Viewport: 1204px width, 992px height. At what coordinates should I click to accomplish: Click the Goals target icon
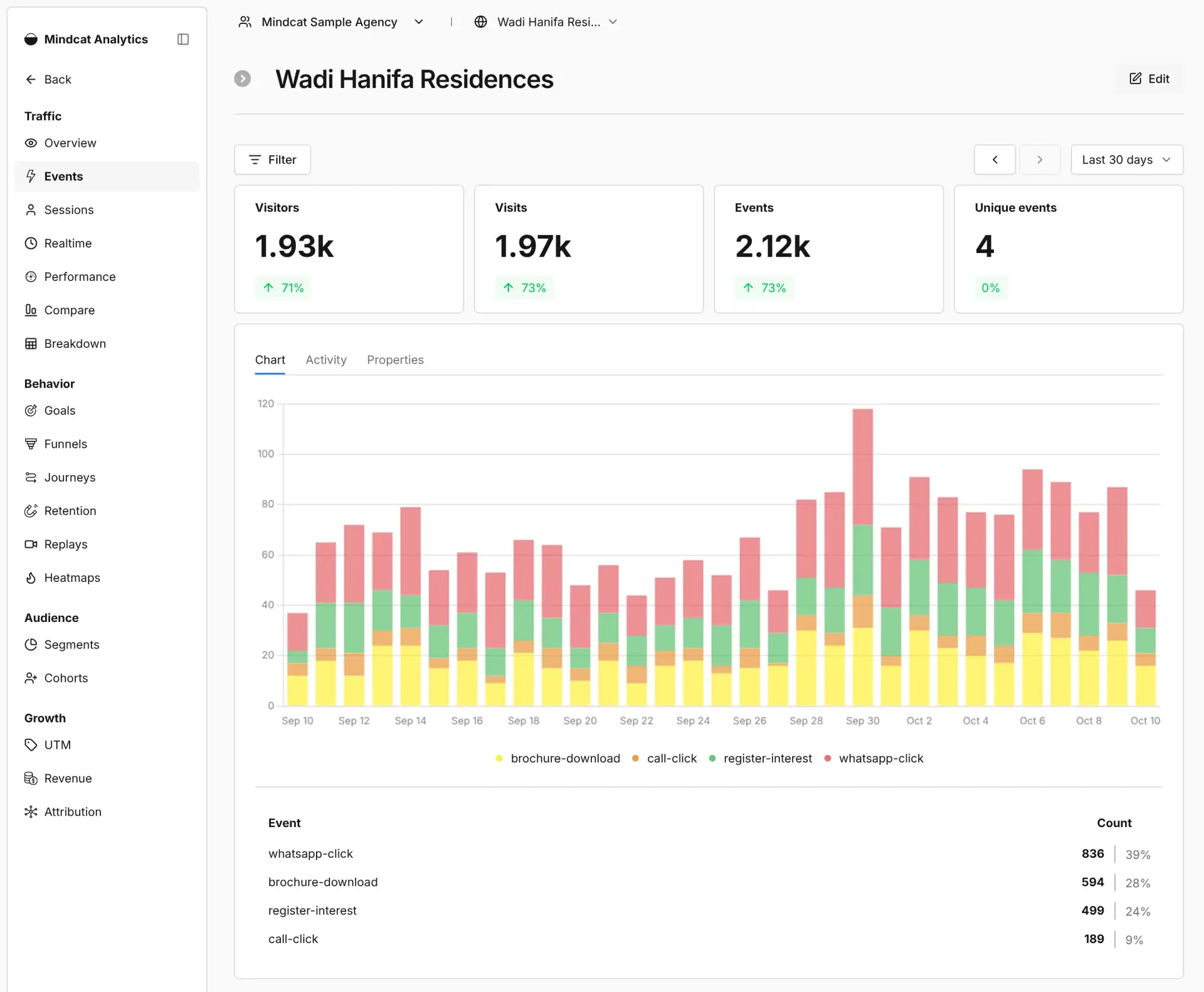pos(31,411)
